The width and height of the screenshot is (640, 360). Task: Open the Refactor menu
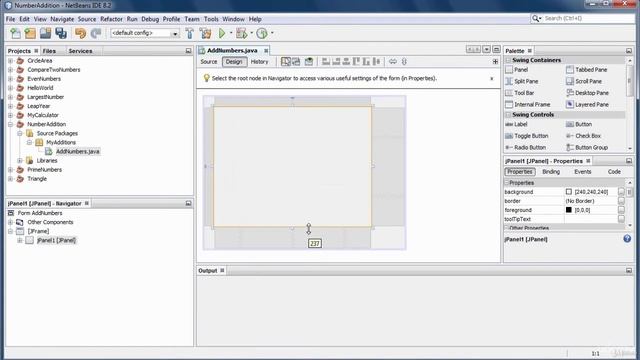point(111,19)
